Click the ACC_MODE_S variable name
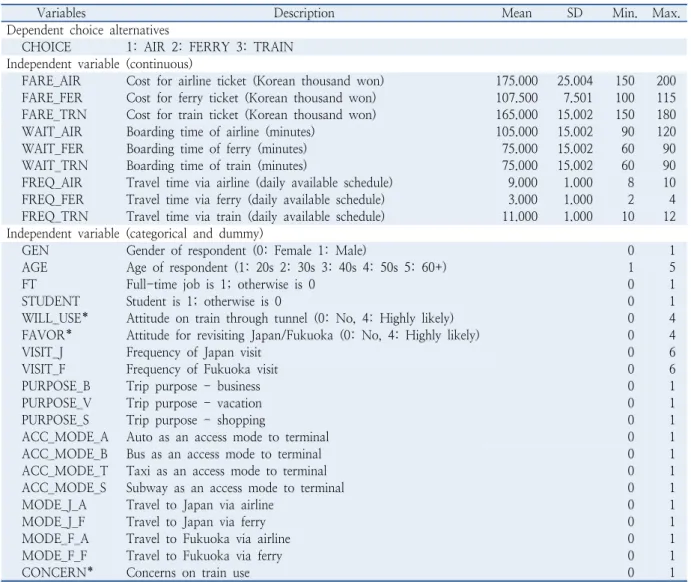The image size is (691, 582). coord(64,488)
